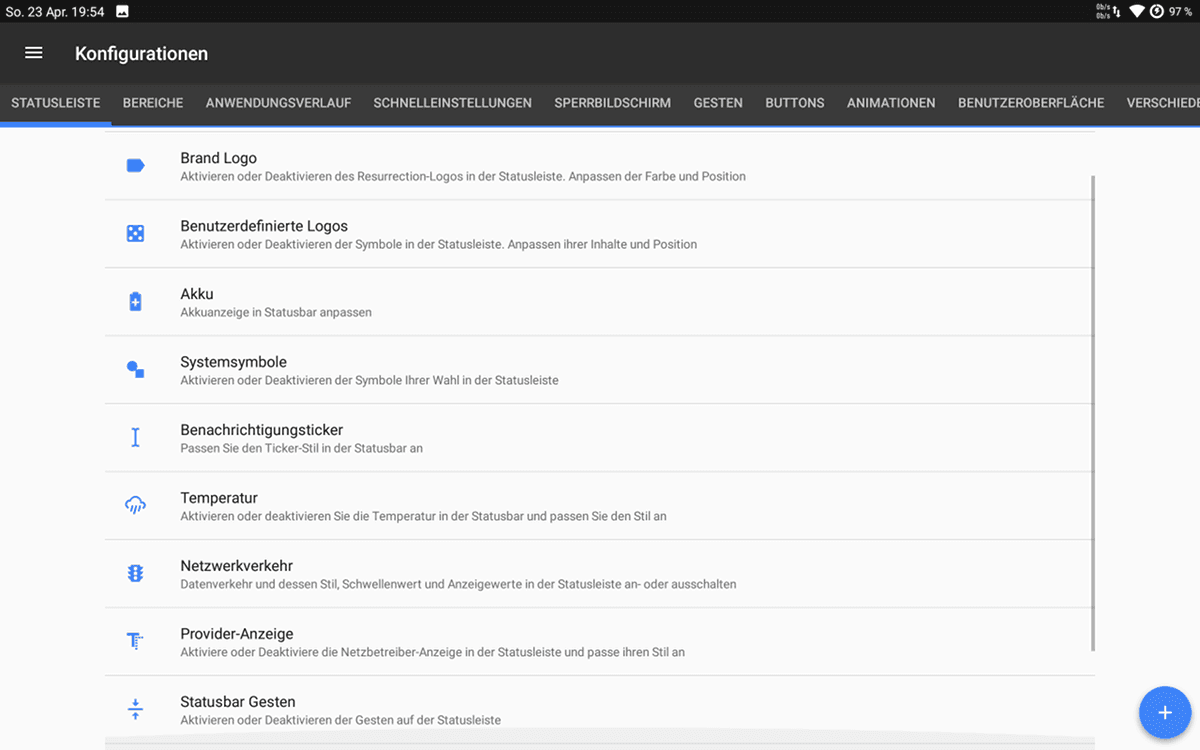Image resolution: width=1200 pixels, height=750 pixels.
Task: Open the Benutzeroberfläche tab
Action: [x=1031, y=103]
